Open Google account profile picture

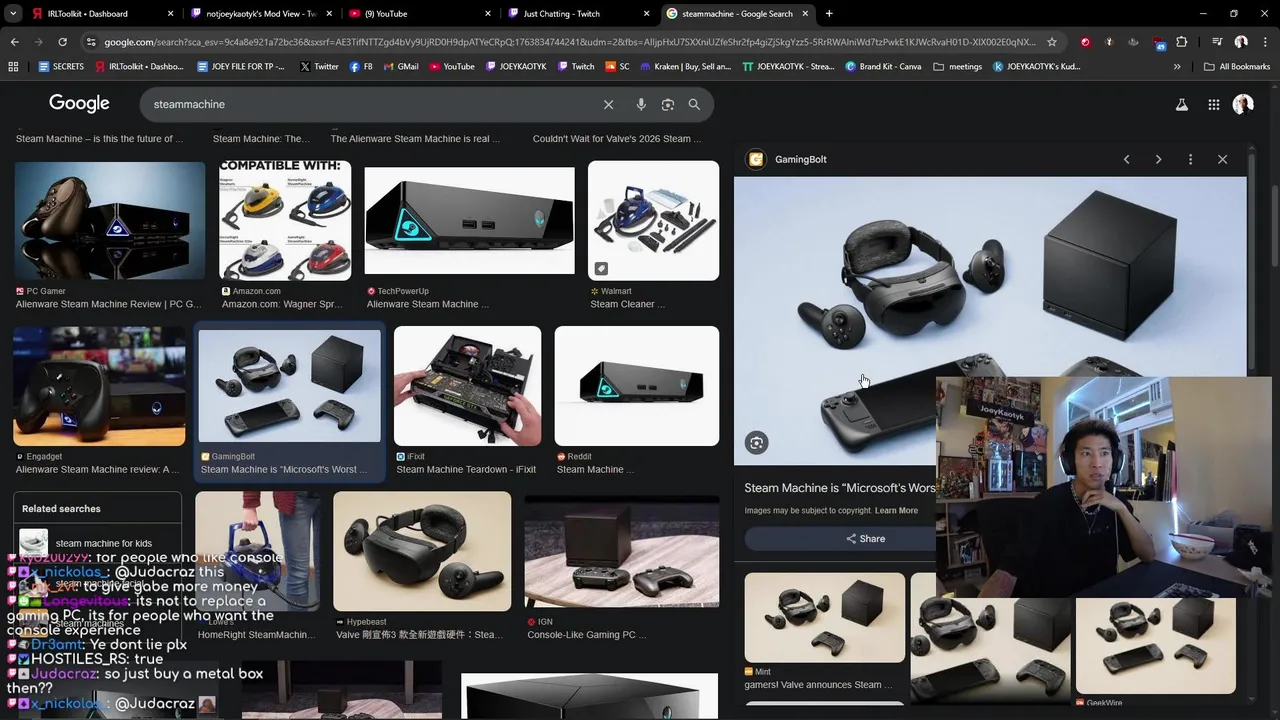tap(1243, 104)
